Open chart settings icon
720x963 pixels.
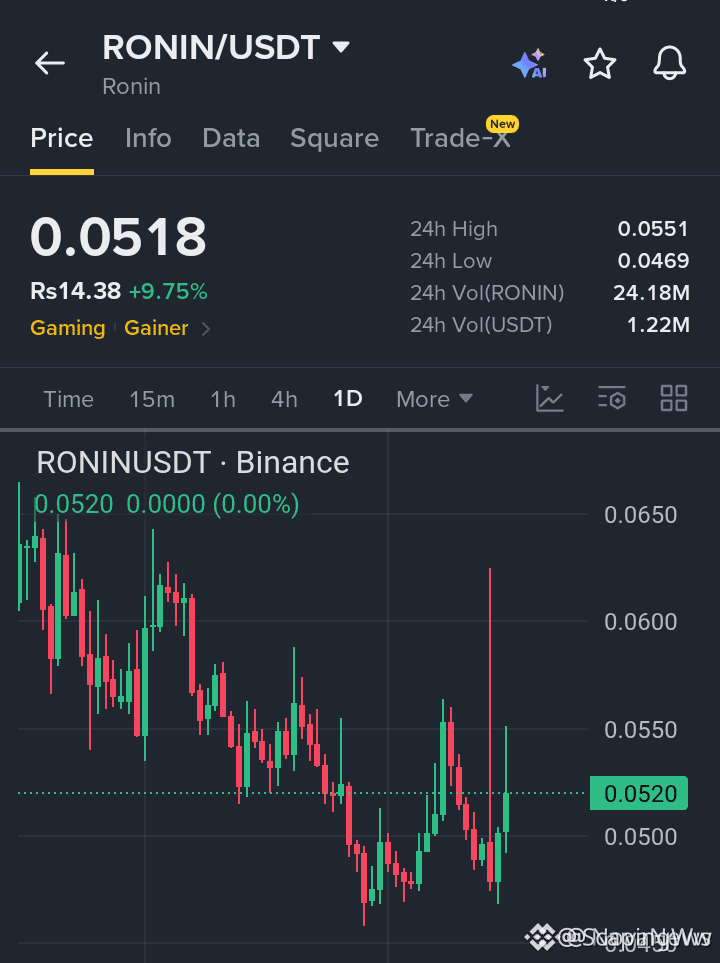612,399
